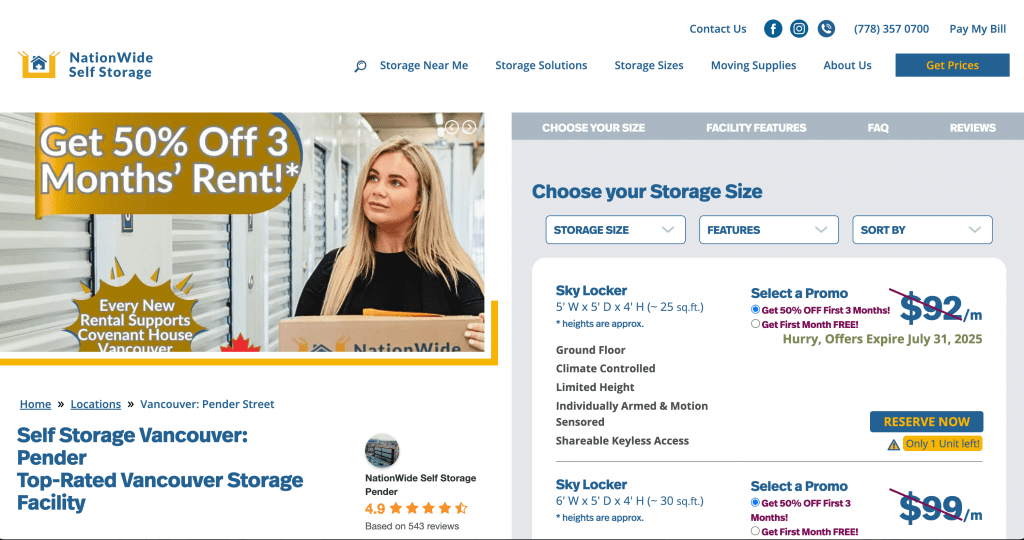The image size is (1024, 540).
Task: Go to Locations breadcrumb link
Action: point(95,404)
